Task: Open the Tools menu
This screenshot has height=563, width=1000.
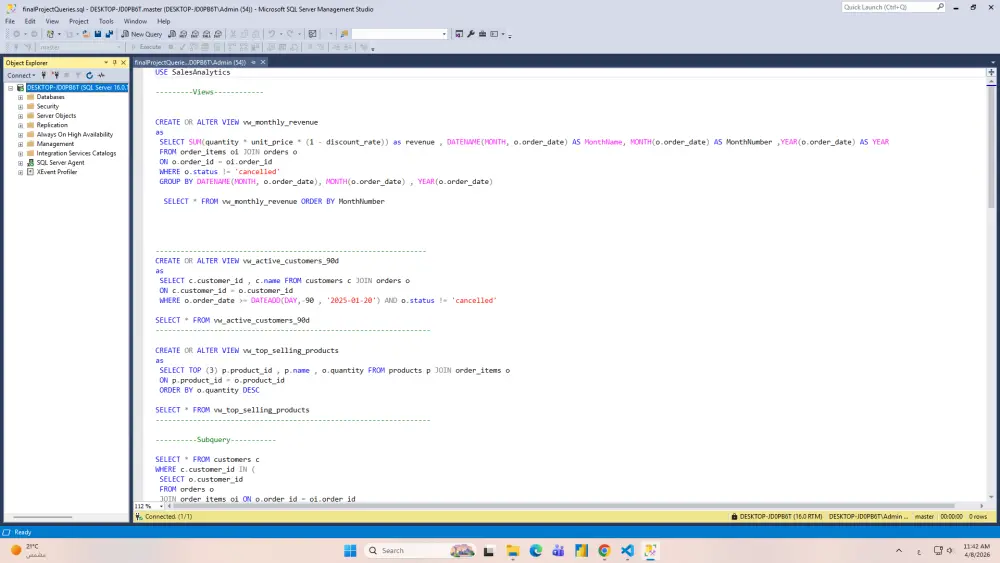Action: click(106, 21)
